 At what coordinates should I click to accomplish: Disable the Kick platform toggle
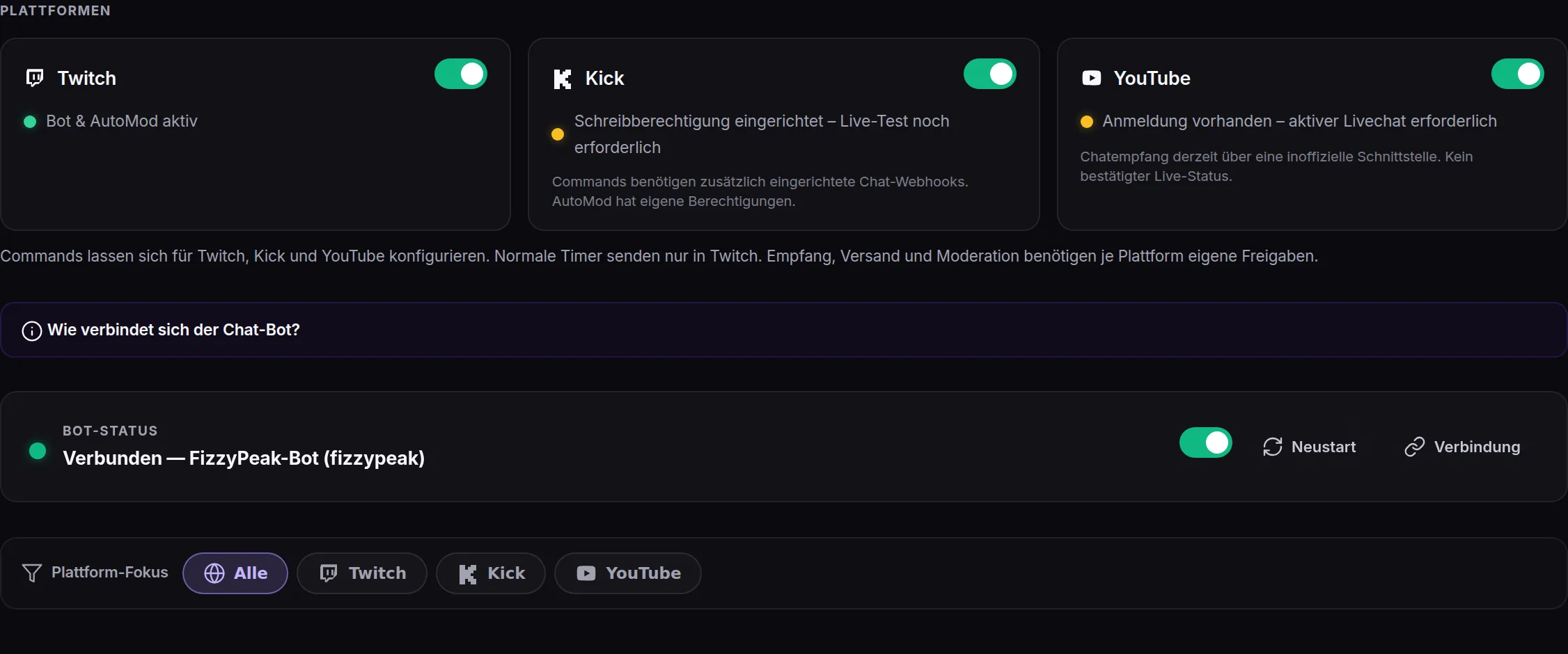click(x=990, y=74)
